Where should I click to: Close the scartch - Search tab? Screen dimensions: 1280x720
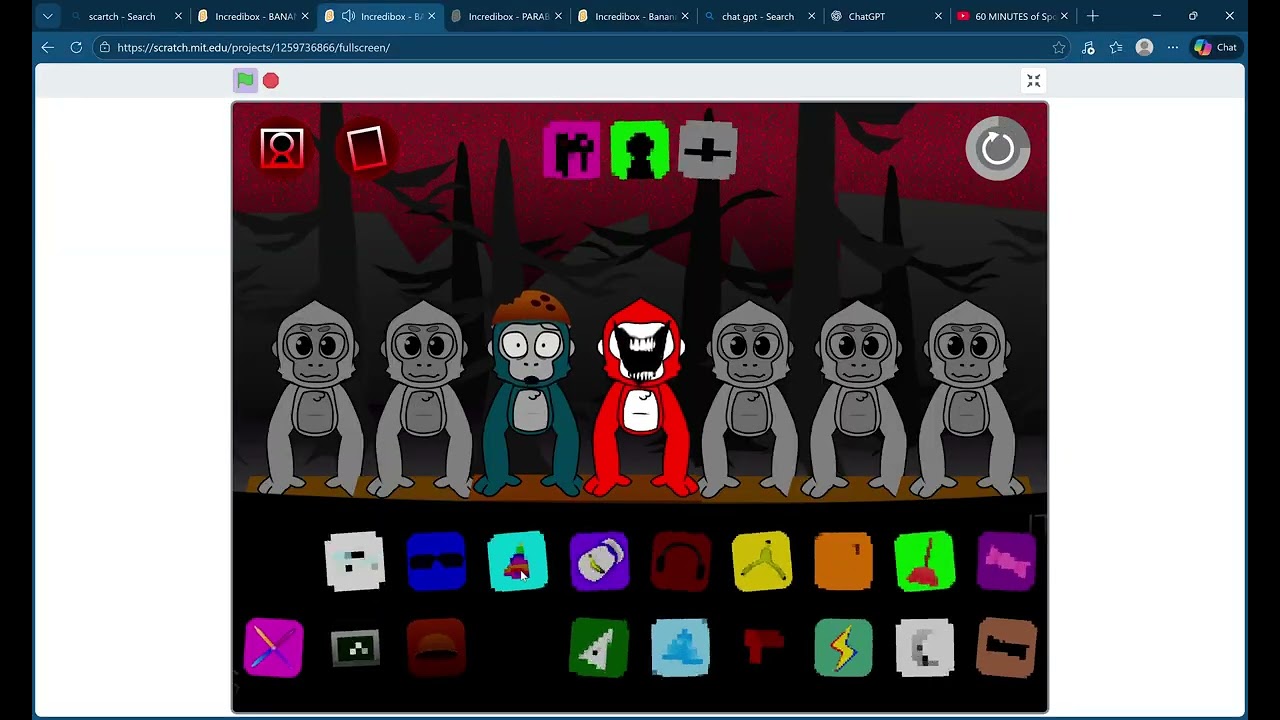coord(178,16)
